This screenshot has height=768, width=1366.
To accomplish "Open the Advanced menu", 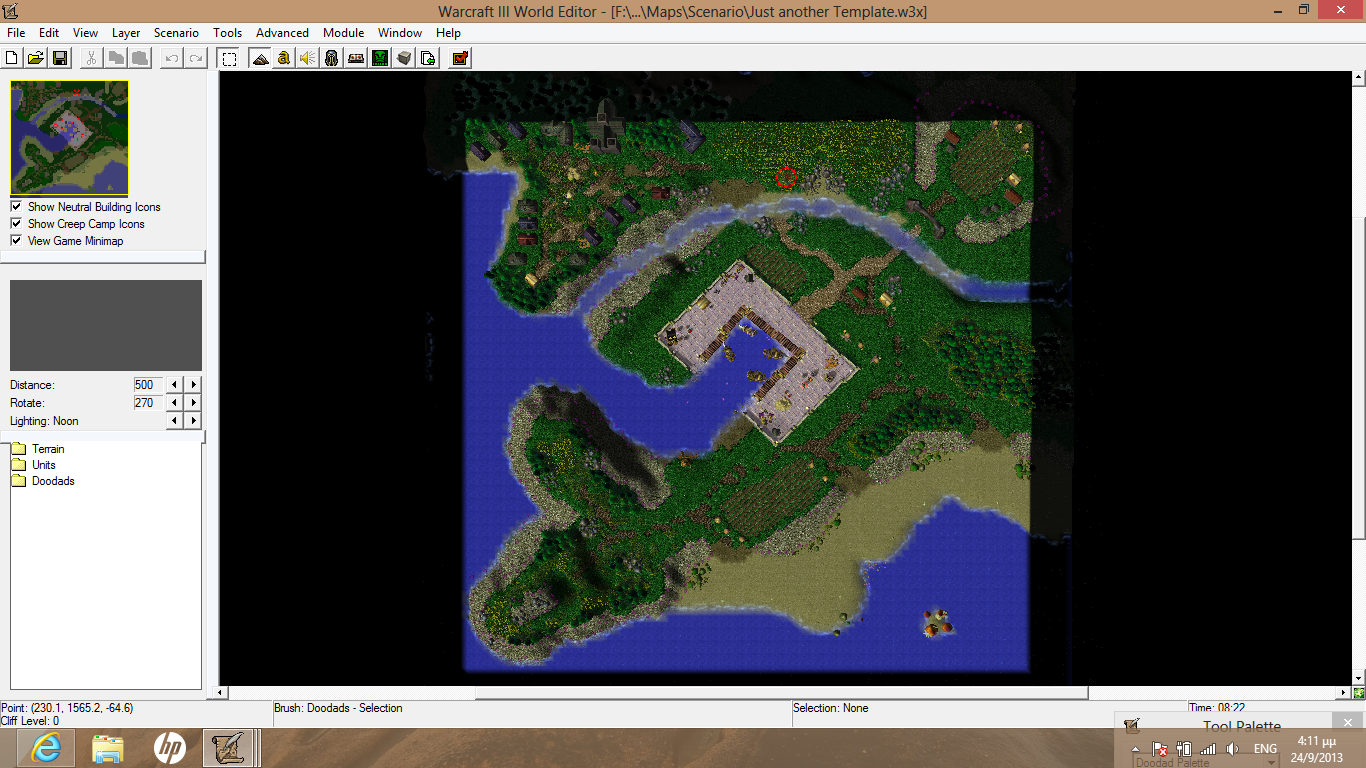I will (282, 33).
